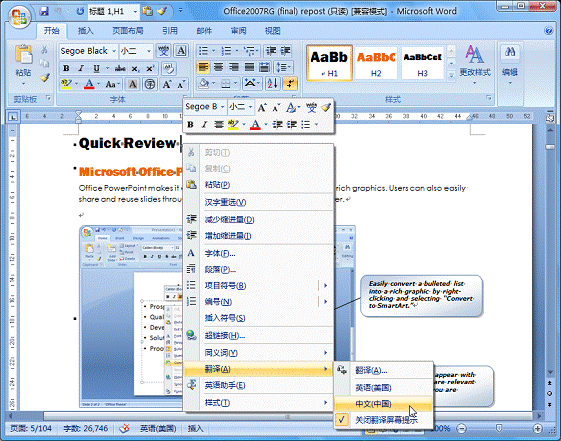The image size is (561, 441).
Task: Toggle Underline in the ribbon
Action: 96,68
